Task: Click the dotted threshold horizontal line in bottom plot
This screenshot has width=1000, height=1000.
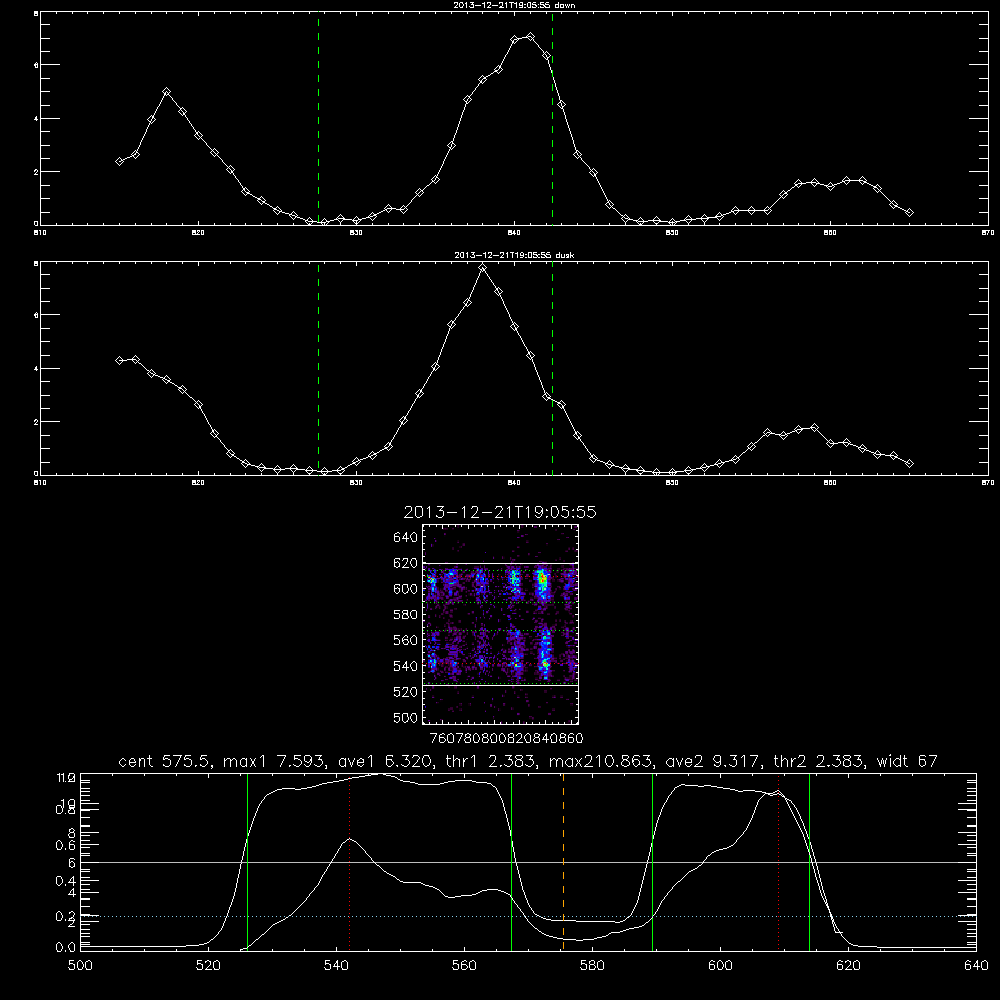Action: coord(528,916)
